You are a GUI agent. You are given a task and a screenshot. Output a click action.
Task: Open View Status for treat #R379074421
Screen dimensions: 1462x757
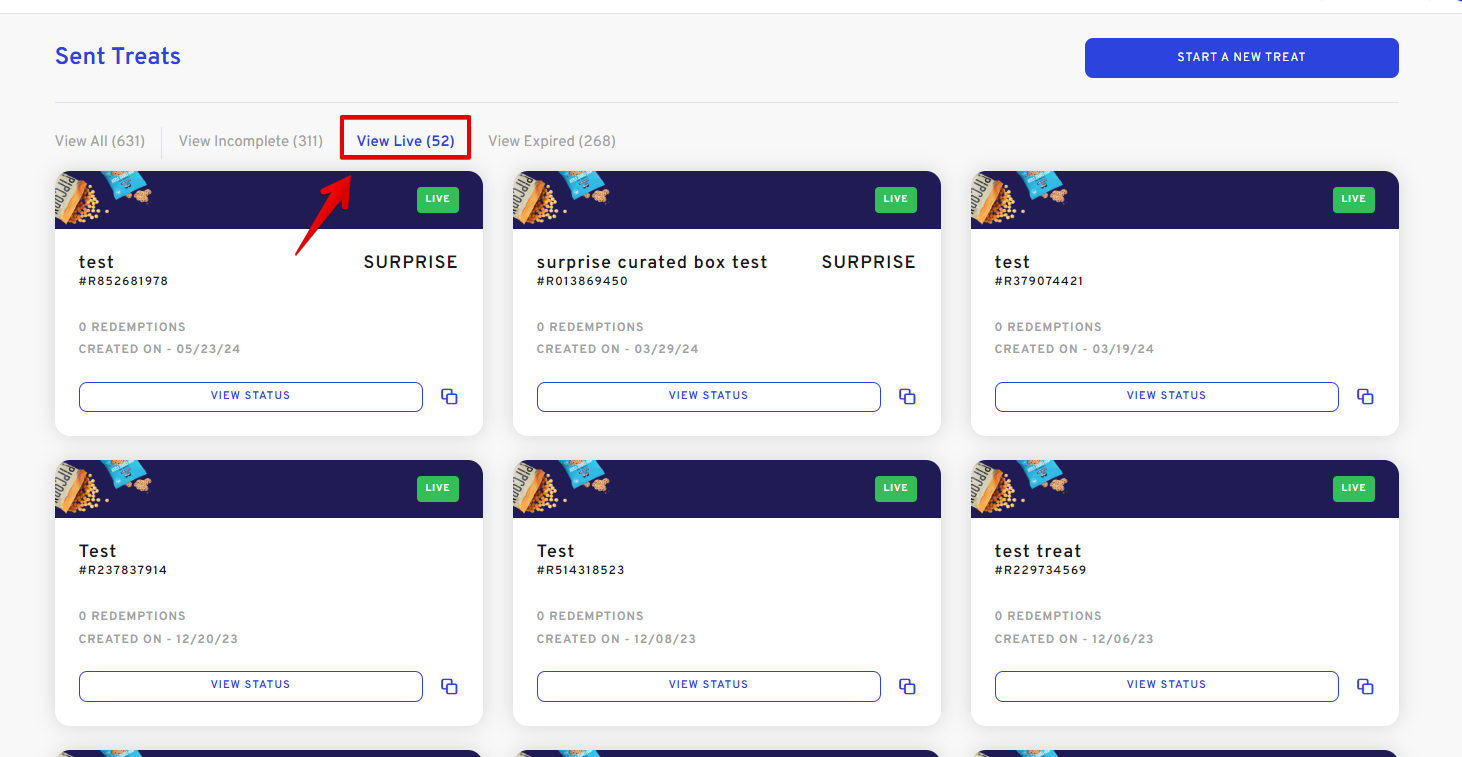(1166, 396)
